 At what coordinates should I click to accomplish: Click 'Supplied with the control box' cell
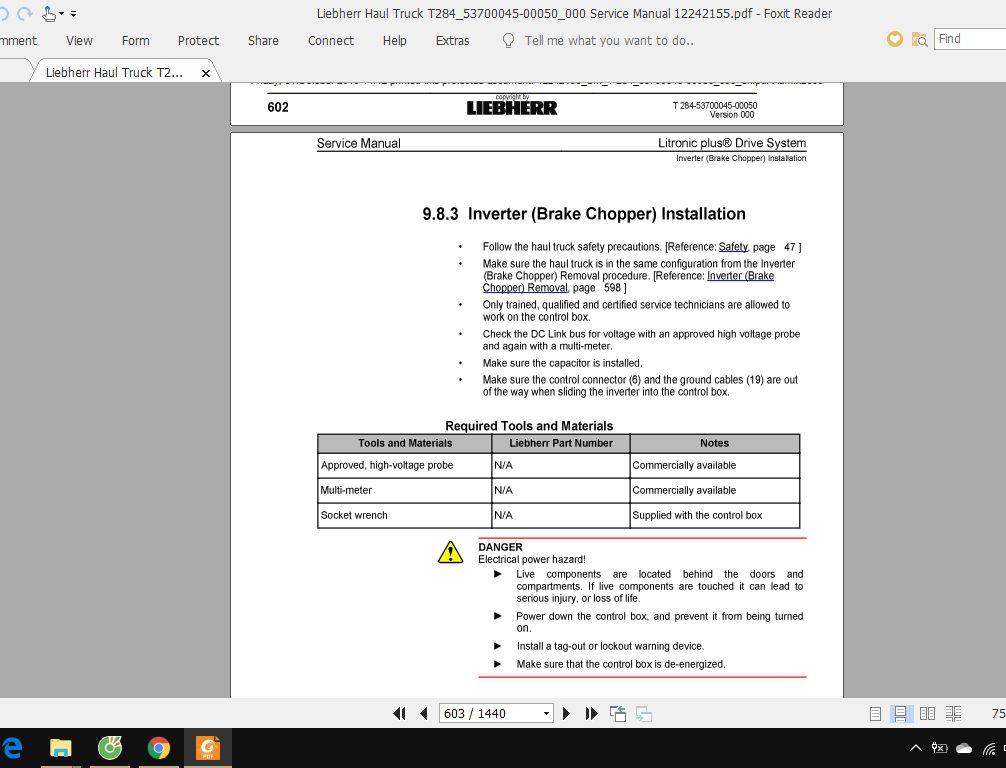point(715,515)
